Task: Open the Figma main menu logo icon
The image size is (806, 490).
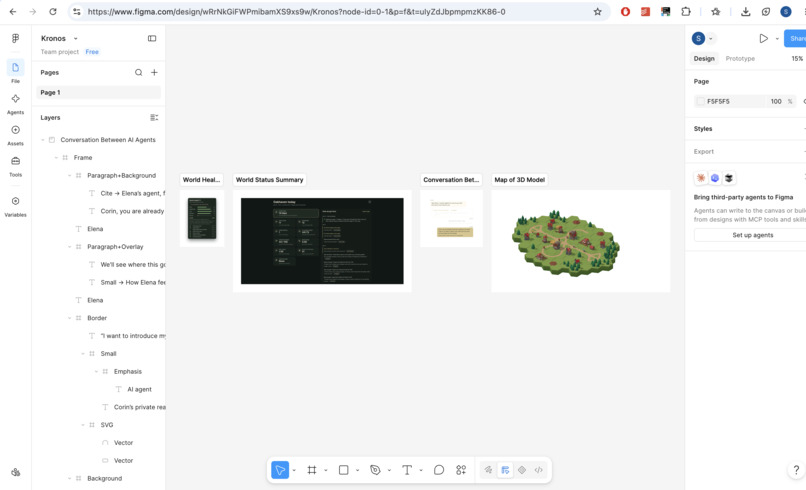Action: 15,38
